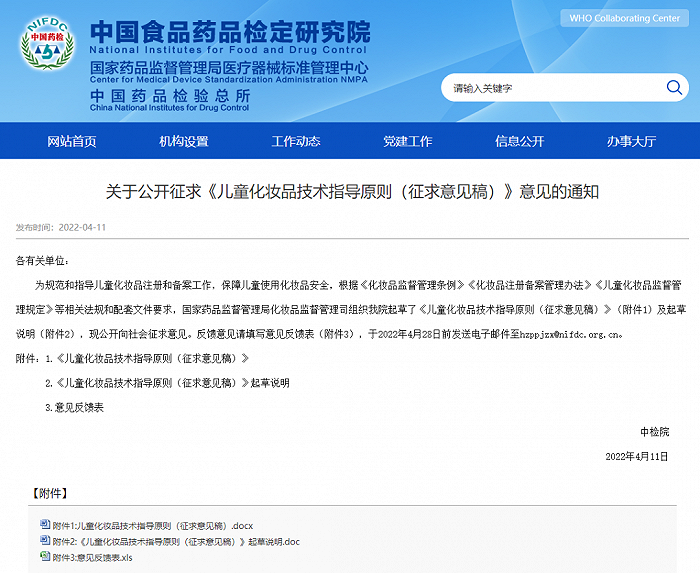Click the 中国食品药品检定研究院 site title
Viewport: 700px width, 573px height.
tap(230, 31)
